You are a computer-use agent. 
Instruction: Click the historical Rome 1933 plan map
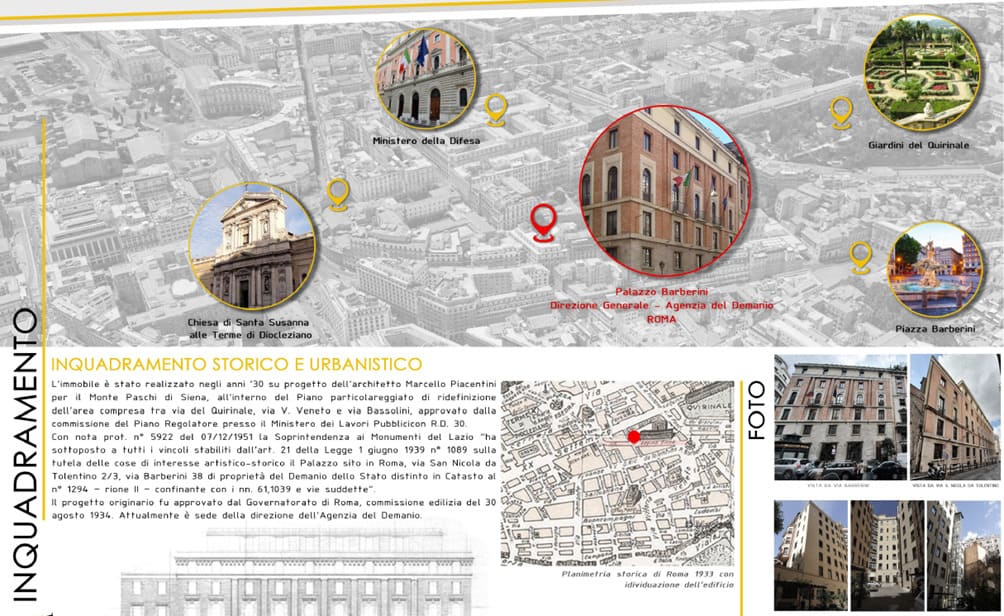[x=617, y=474]
